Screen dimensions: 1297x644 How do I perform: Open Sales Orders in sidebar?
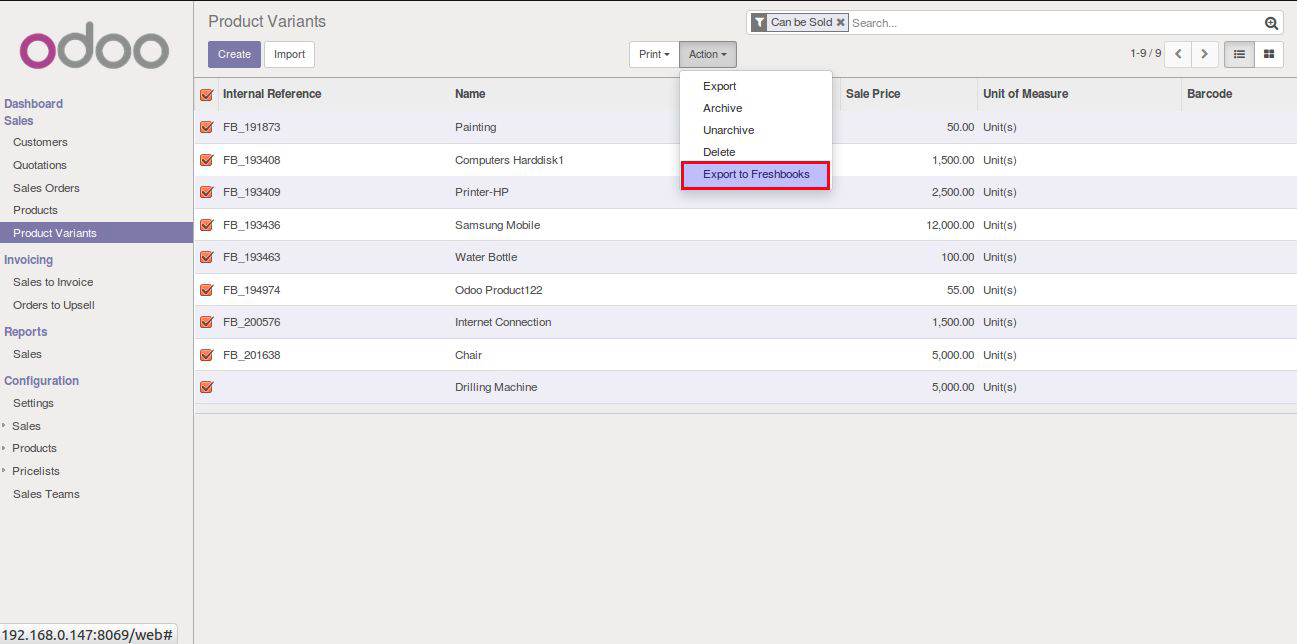tap(46, 188)
